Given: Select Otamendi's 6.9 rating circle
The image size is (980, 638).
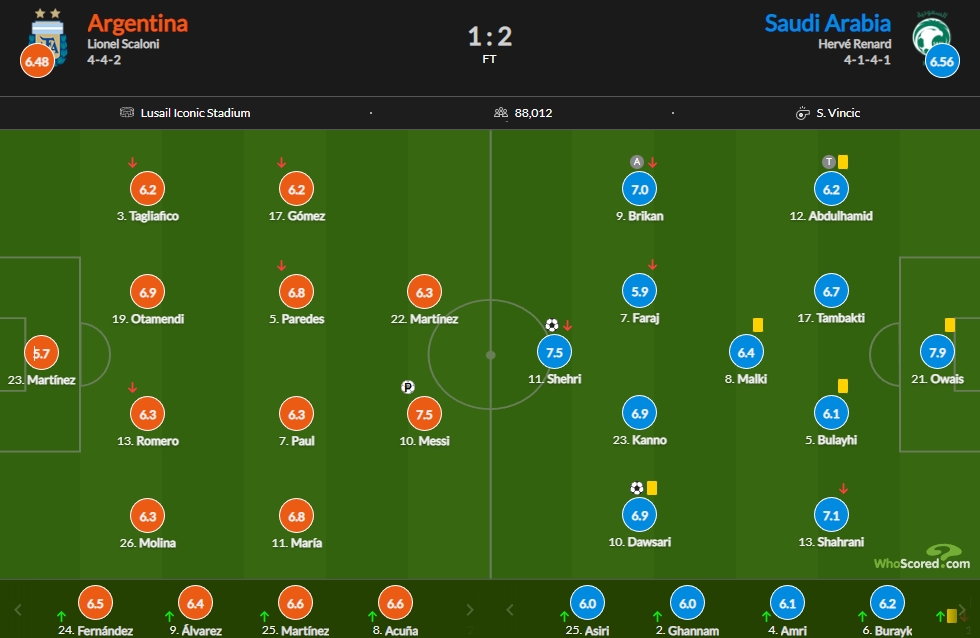Looking at the screenshot, I should [148, 292].
